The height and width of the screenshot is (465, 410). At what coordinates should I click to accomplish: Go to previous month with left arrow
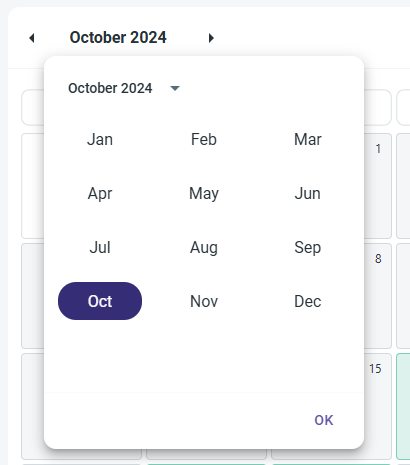[32, 38]
